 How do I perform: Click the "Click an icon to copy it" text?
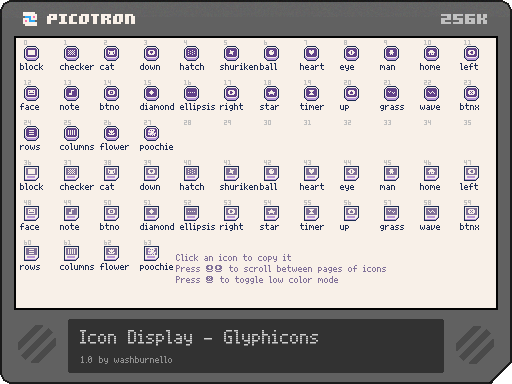click(x=233, y=258)
